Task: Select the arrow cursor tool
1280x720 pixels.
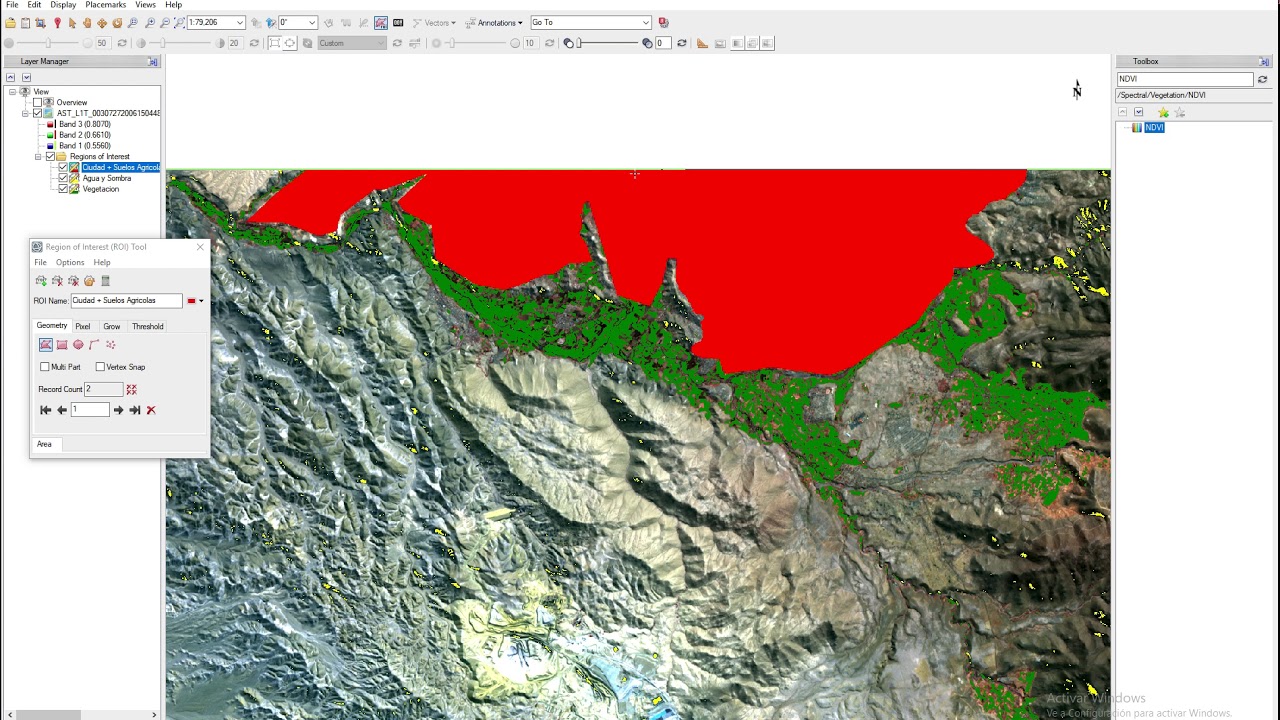Action: 72,23
